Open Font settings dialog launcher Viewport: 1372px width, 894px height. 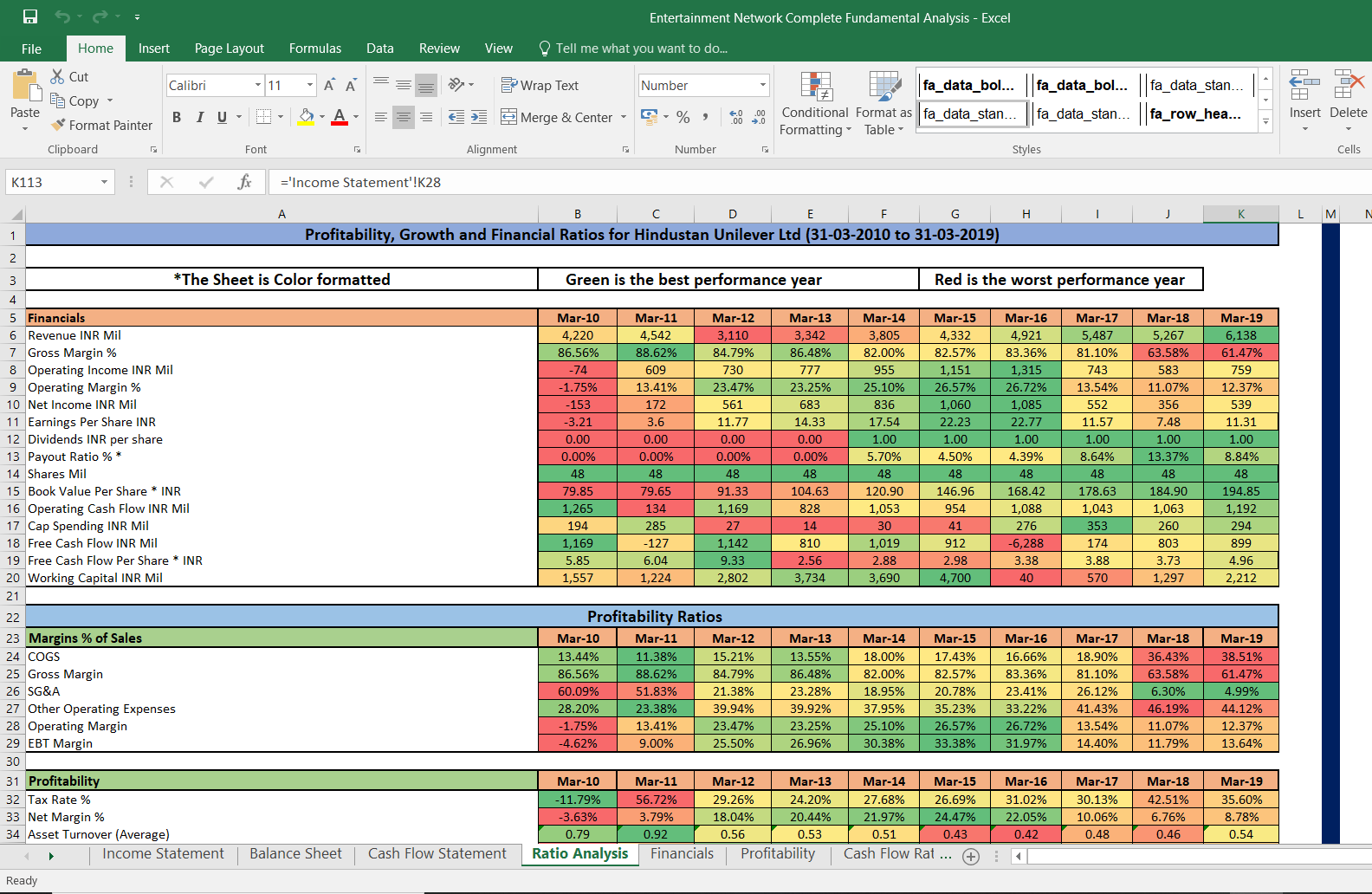(x=357, y=150)
